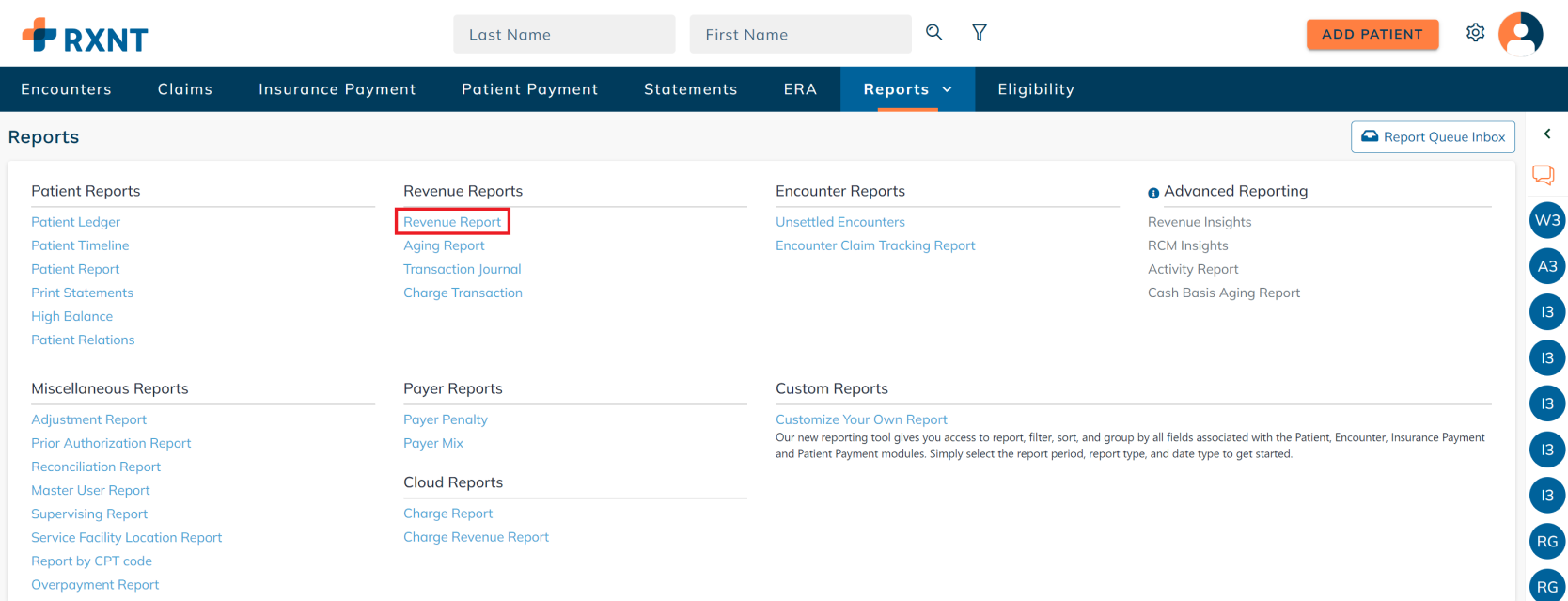Select the Print Statements link
The height and width of the screenshot is (601, 1568).
(83, 293)
